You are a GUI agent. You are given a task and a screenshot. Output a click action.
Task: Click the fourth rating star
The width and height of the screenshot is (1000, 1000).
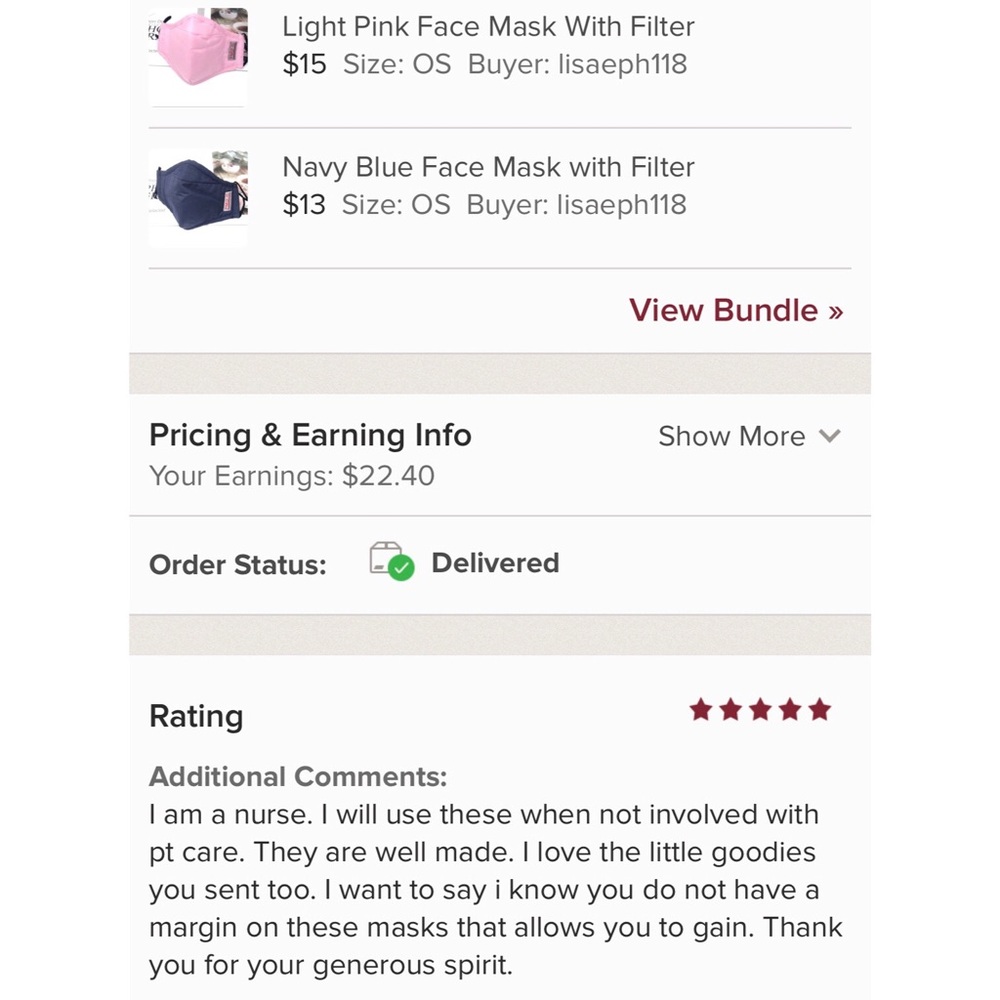tap(790, 710)
